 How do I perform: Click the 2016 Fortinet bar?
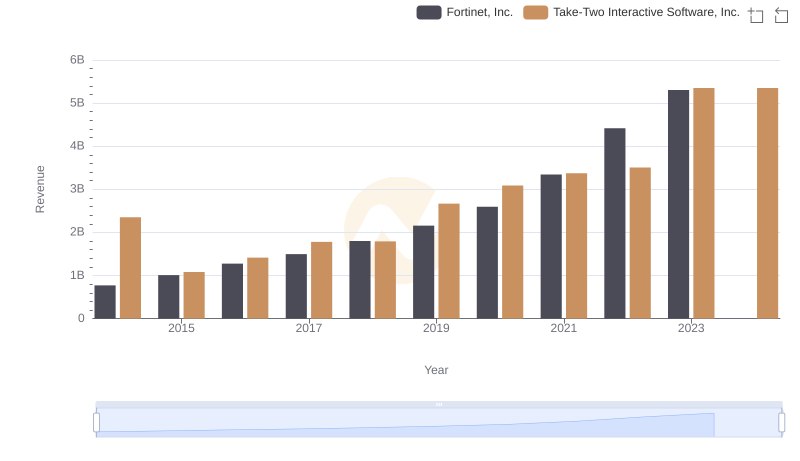pyautogui.click(x=233, y=291)
